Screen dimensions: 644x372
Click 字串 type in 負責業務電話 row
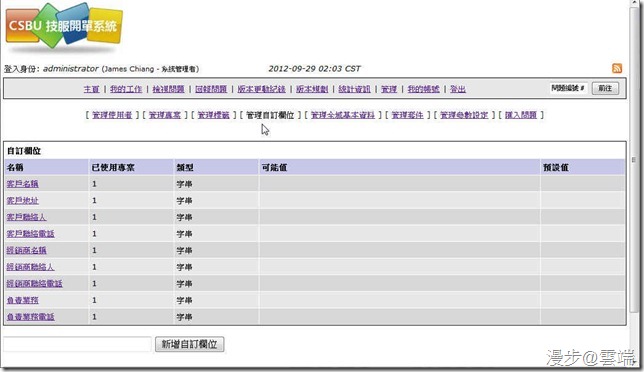tap(184, 317)
